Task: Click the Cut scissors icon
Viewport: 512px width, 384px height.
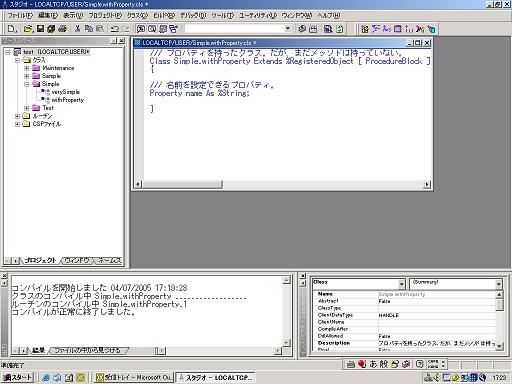Action: [x=78, y=29]
